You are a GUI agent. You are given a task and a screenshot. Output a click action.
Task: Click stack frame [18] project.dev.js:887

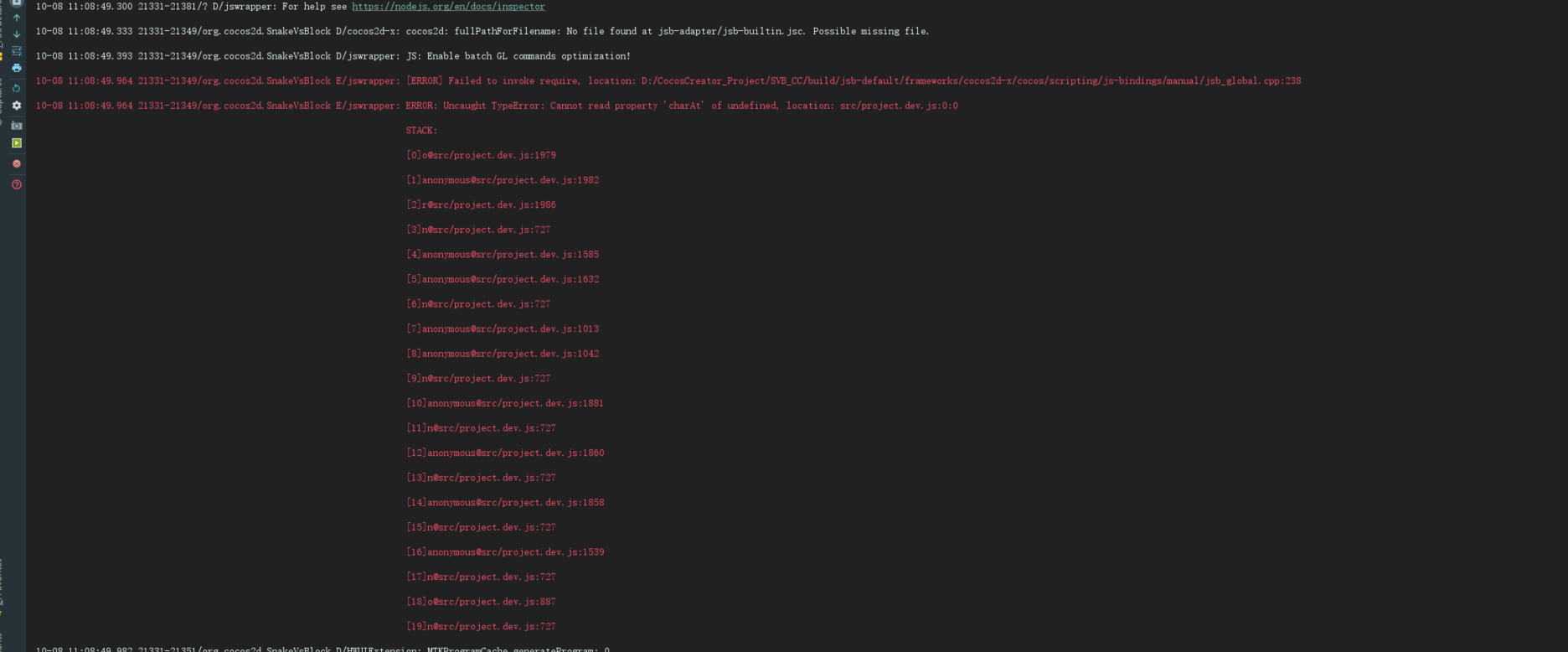[x=481, y=602]
